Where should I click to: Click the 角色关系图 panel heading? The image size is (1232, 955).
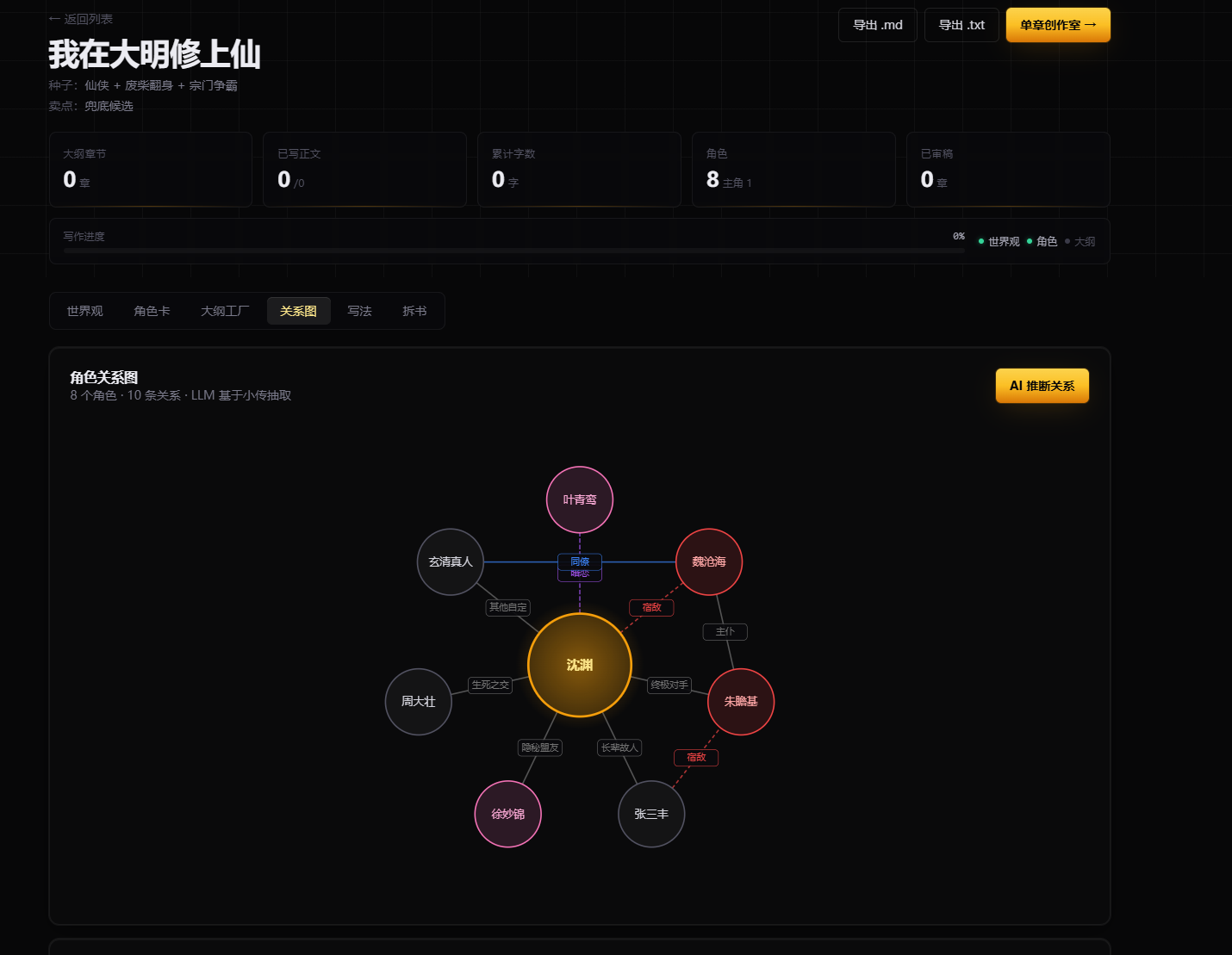pos(104,377)
